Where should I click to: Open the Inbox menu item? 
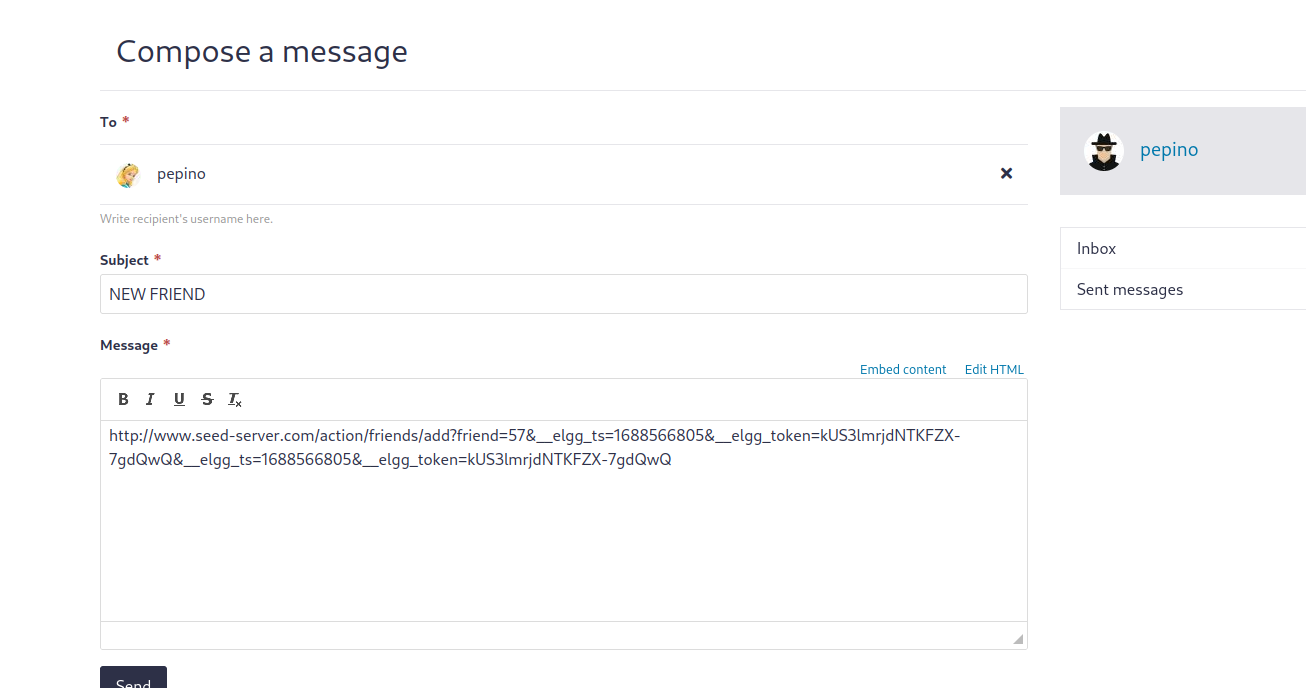coord(1183,248)
